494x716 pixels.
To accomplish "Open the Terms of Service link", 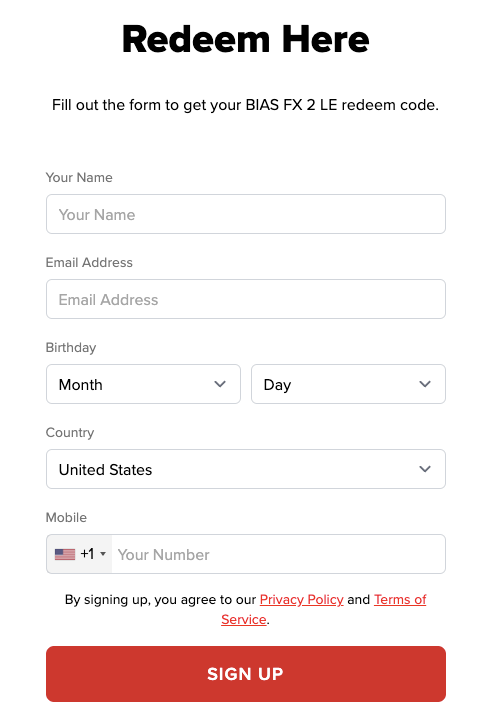I will 400,600.
